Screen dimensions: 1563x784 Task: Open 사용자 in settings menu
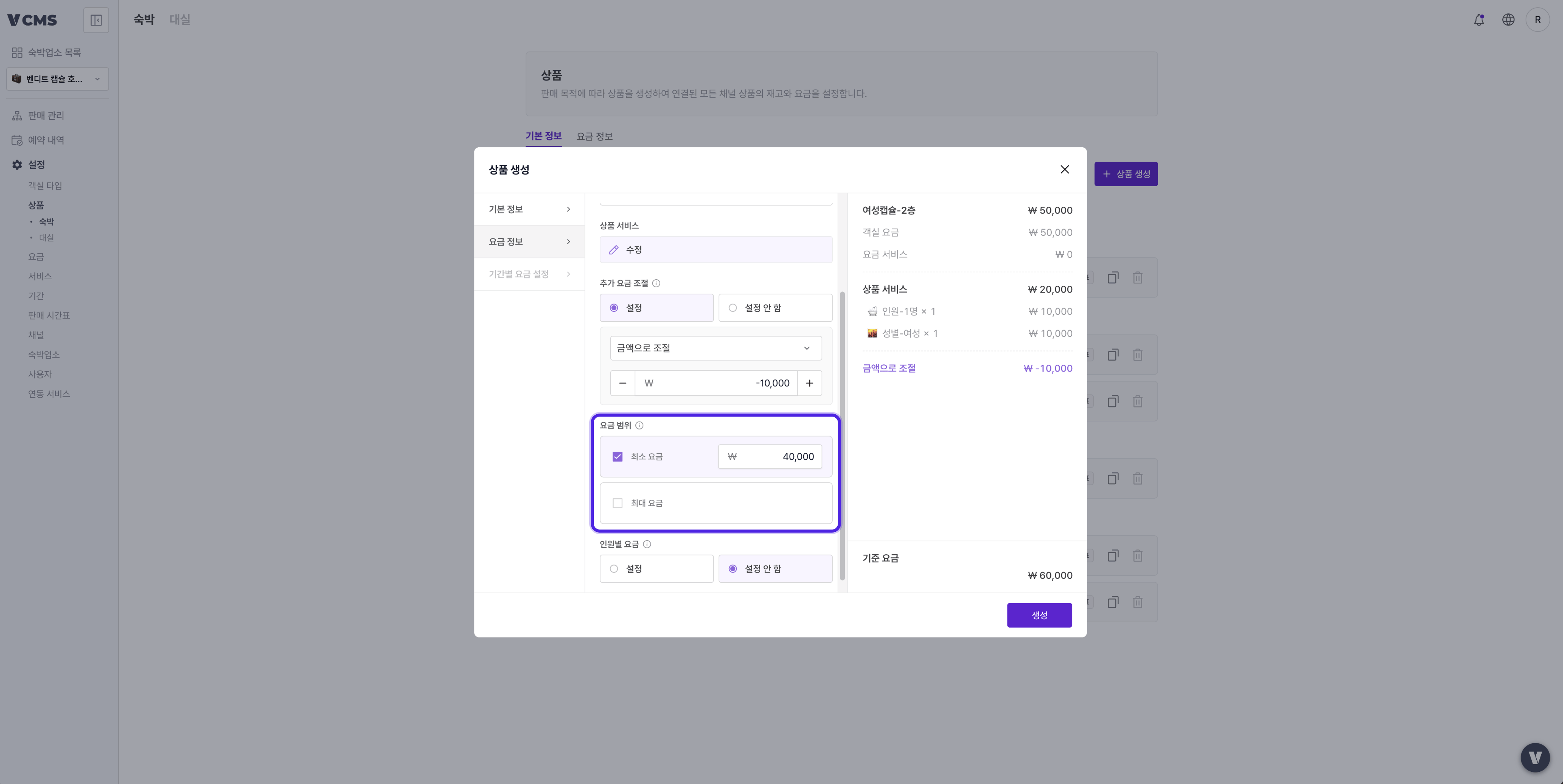click(40, 374)
